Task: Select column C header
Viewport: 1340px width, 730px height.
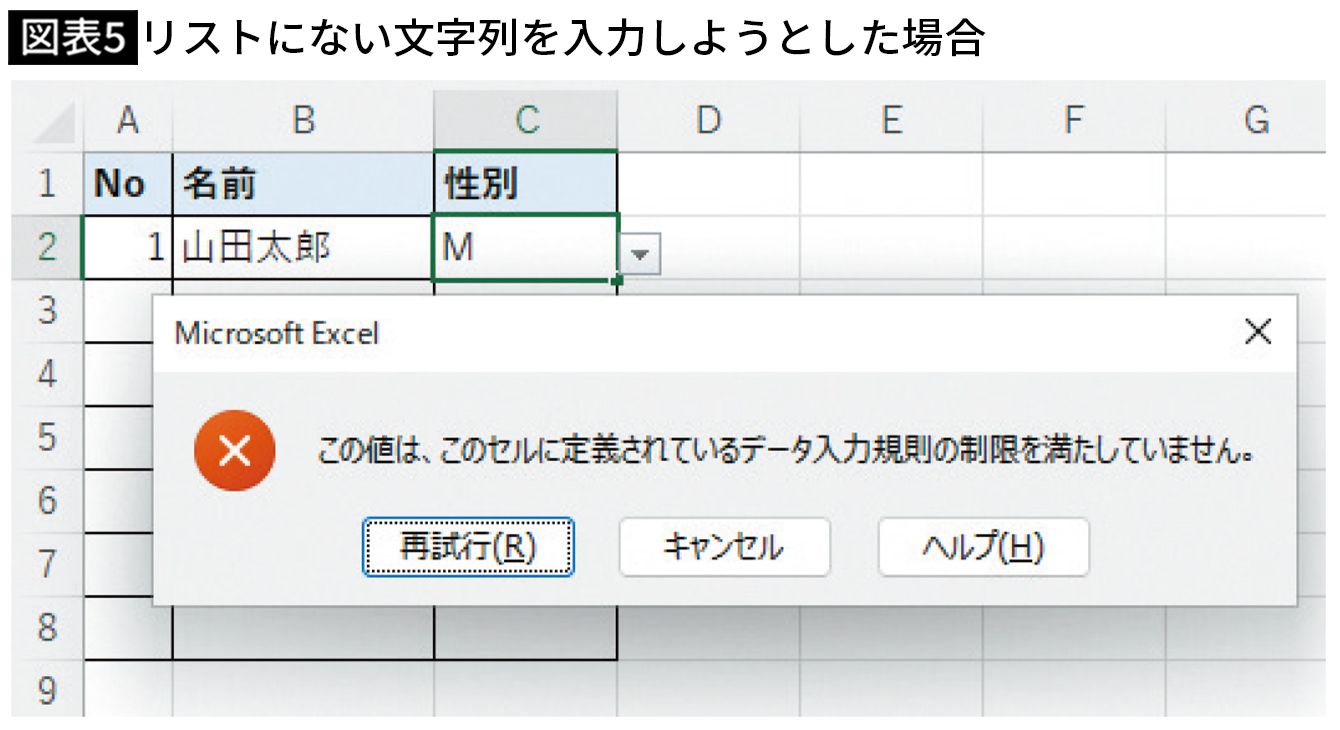Action: click(x=526, y=121)
